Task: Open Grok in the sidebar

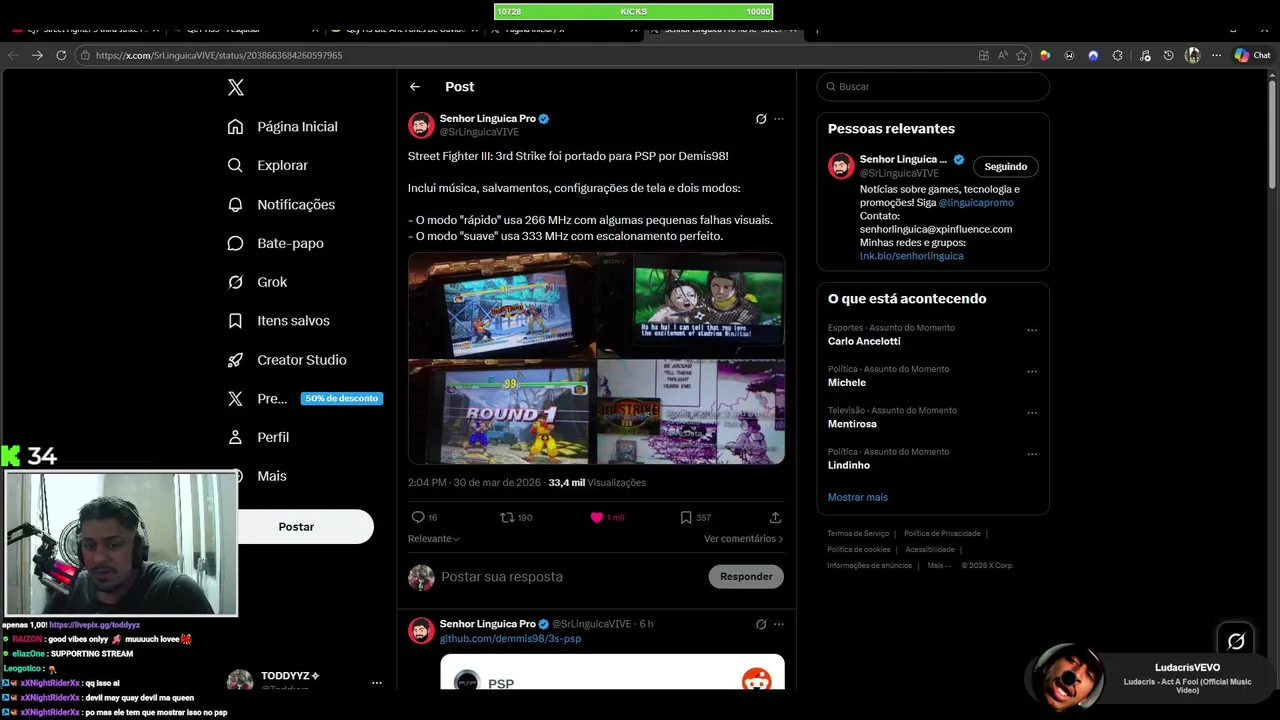Action: tap(258, 282)
